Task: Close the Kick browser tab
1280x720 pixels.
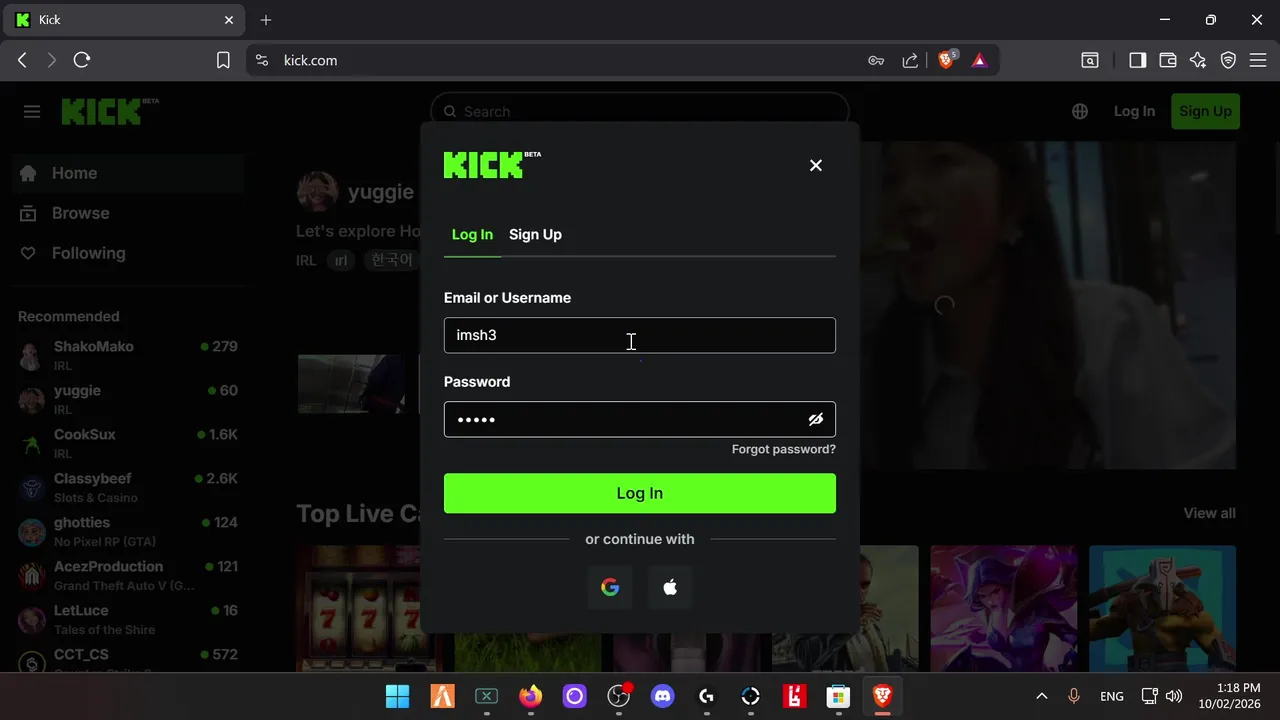Action: (x=229, y=20)
